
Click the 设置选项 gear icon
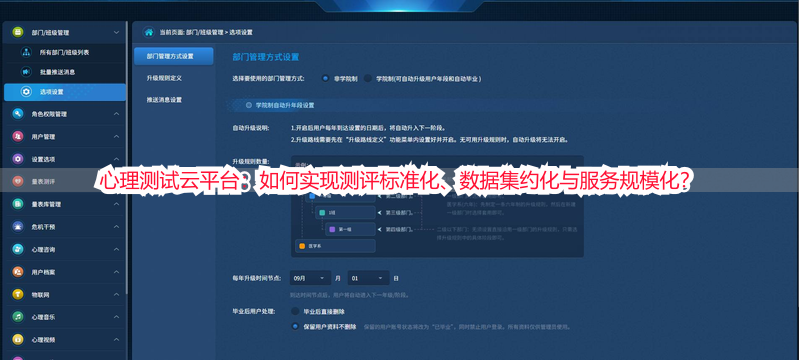pos(18,159)
